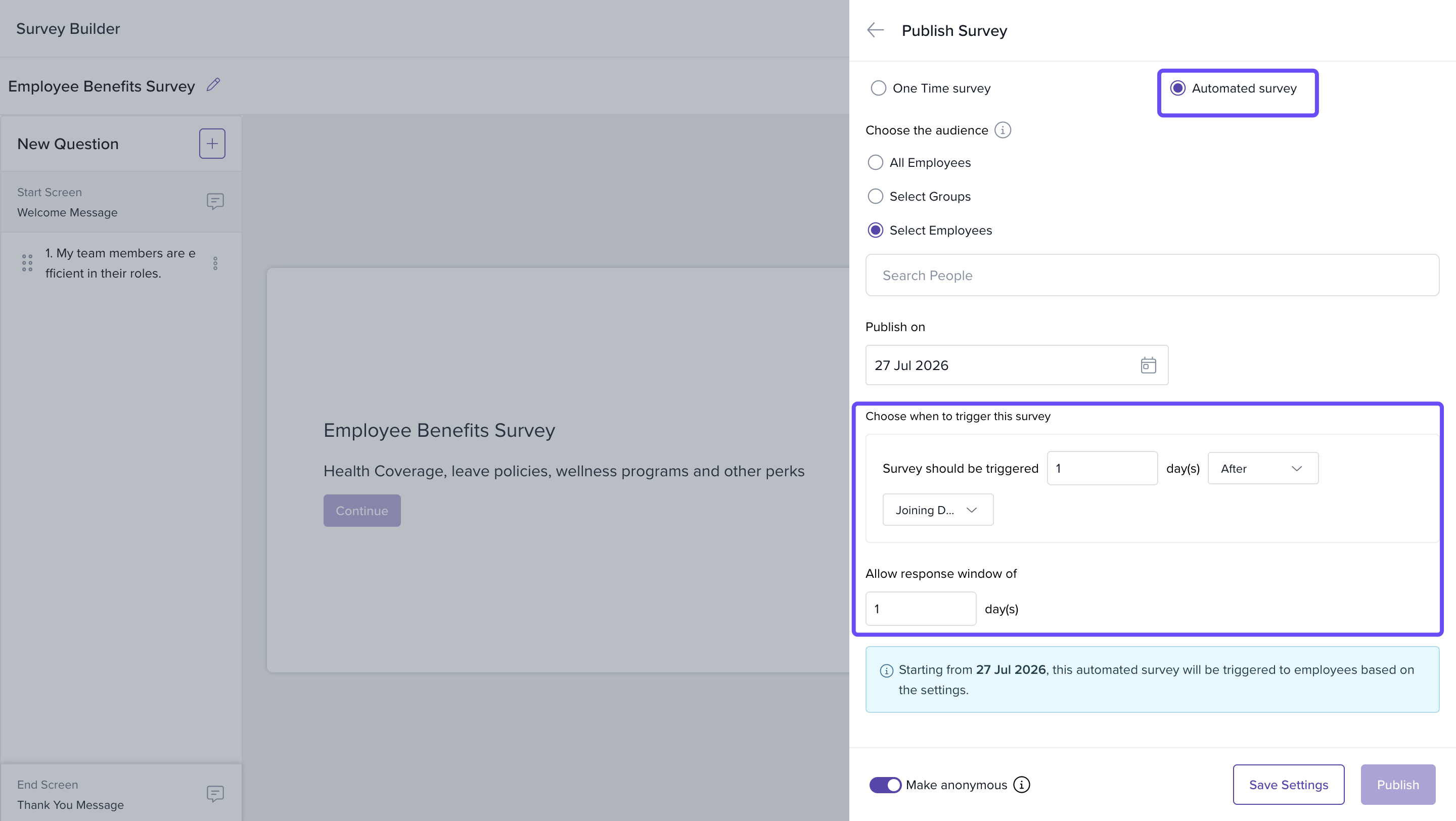Screen dimensions: 1456x821
Task: Click the Health Coverage description text
Action: 564,471
